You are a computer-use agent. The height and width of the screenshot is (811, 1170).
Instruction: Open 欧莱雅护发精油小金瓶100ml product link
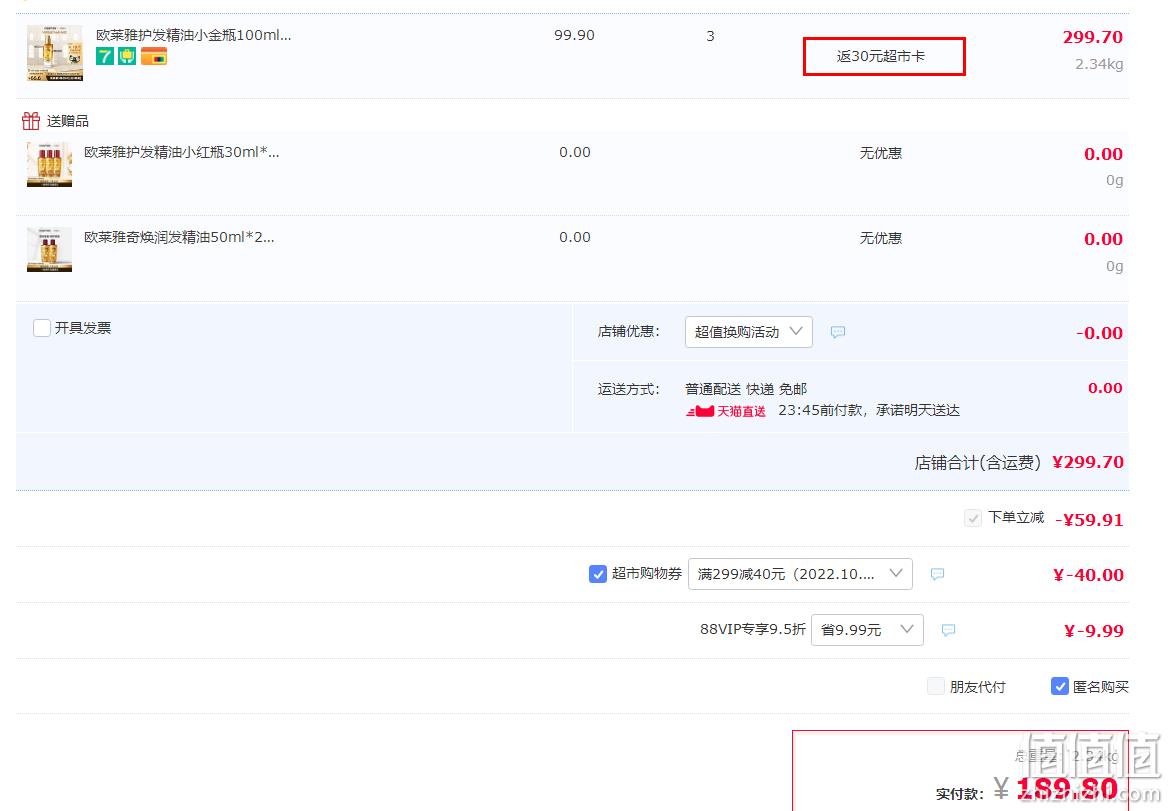[193, 35]
